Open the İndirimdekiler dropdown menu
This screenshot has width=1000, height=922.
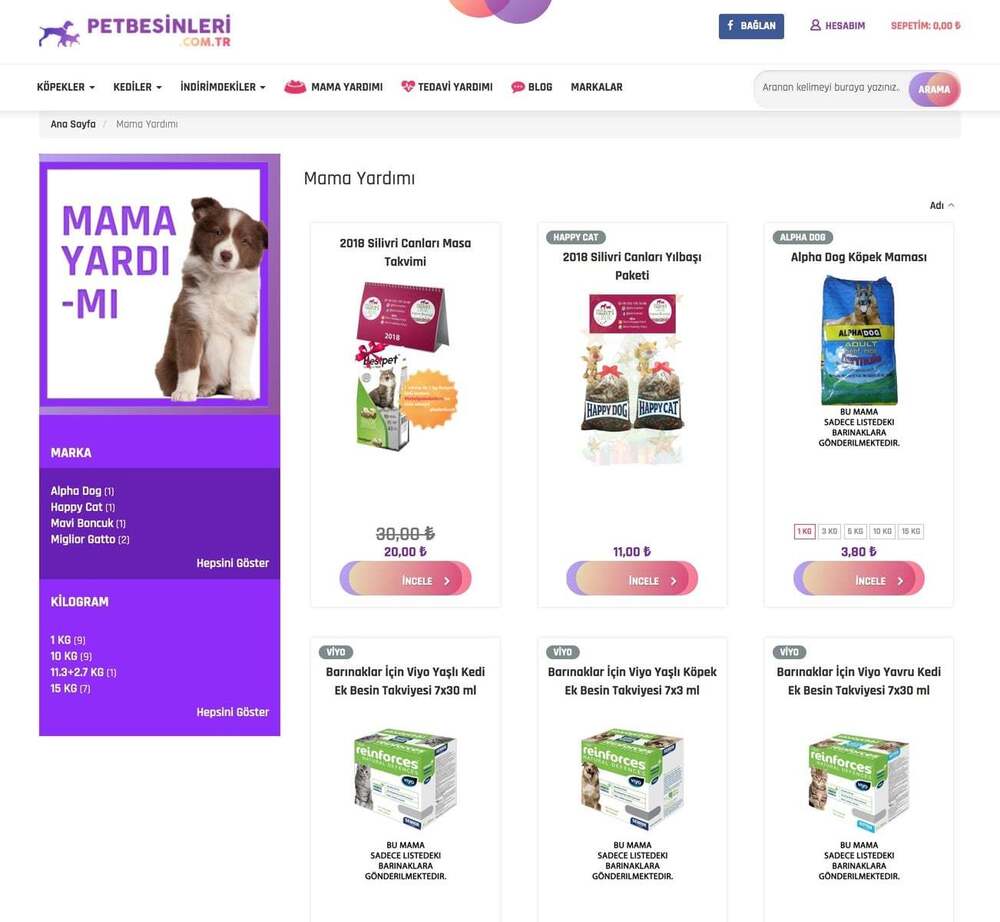coord(223,87)
